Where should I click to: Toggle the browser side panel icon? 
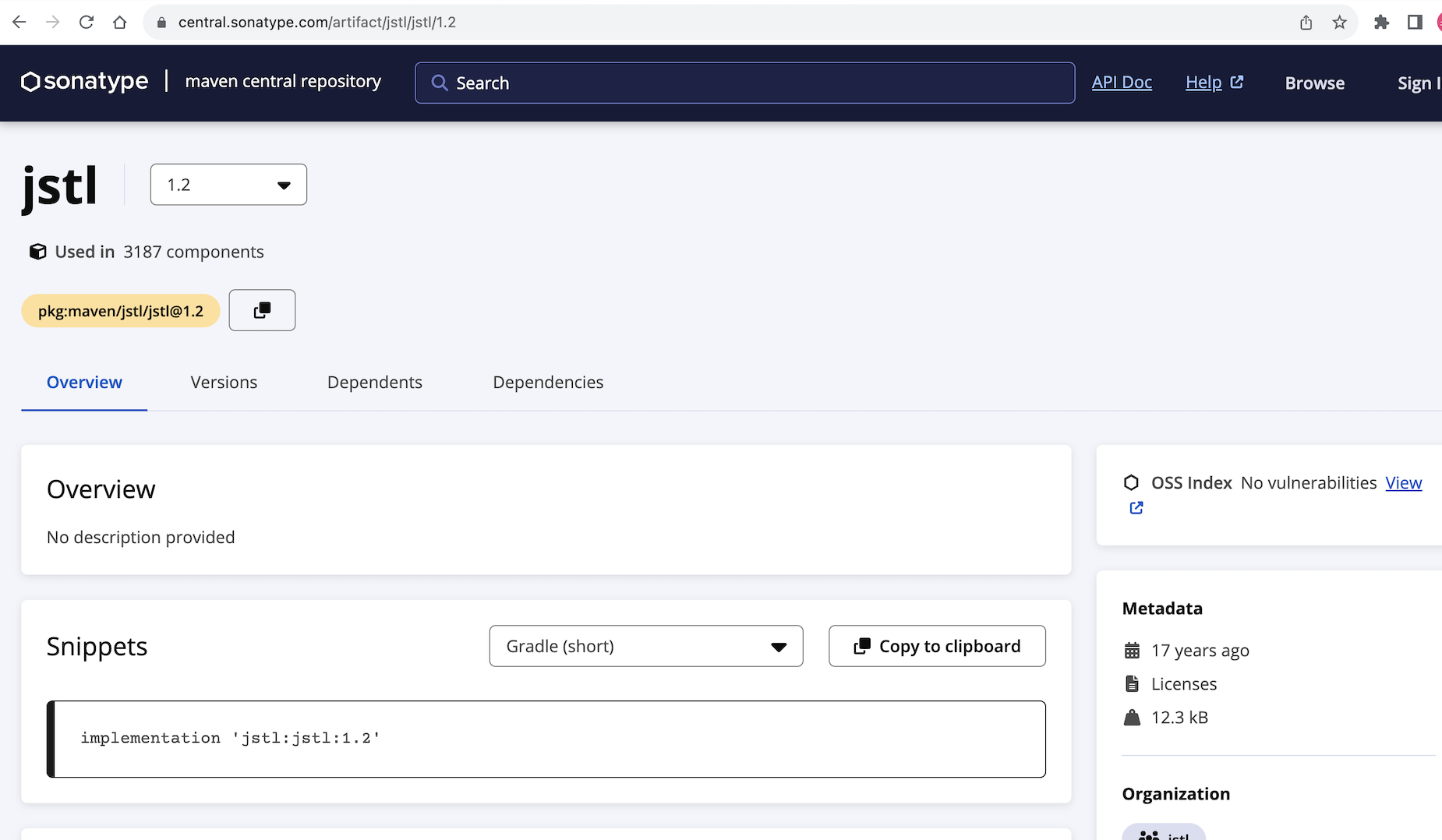[x=1415, y=23]
